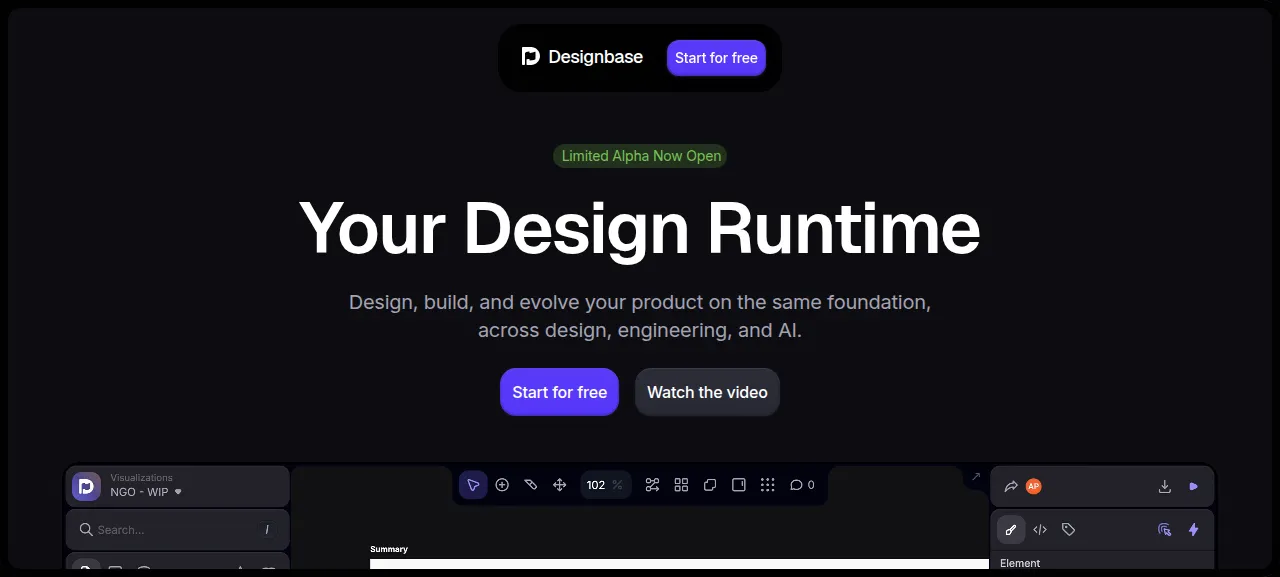The width and height of the screenshot is (1280, 577).
Task: Click the add element plus-circle tool
Action: click(502, 485)
